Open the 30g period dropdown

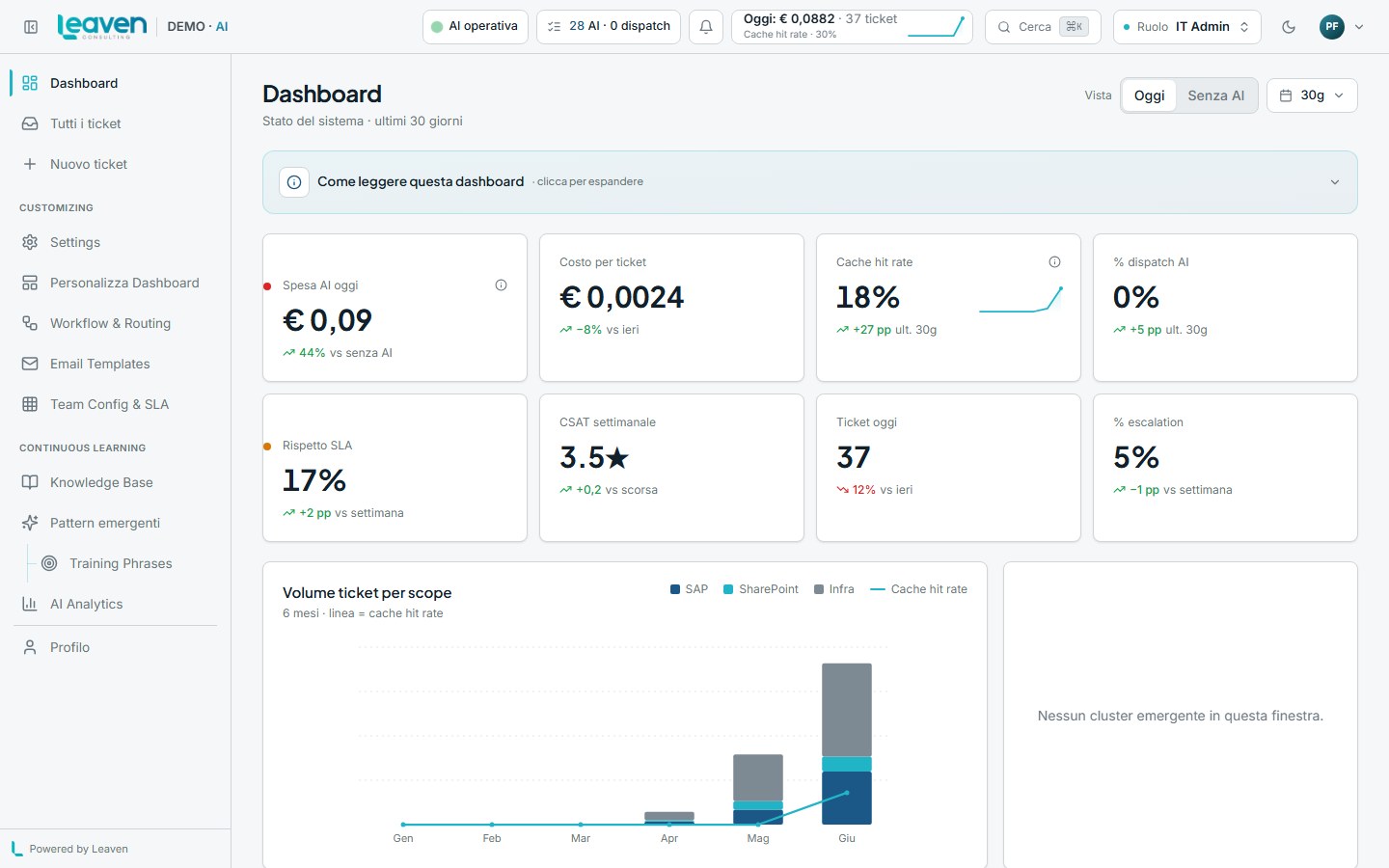pyautogui.click(x=1312, y=95)
